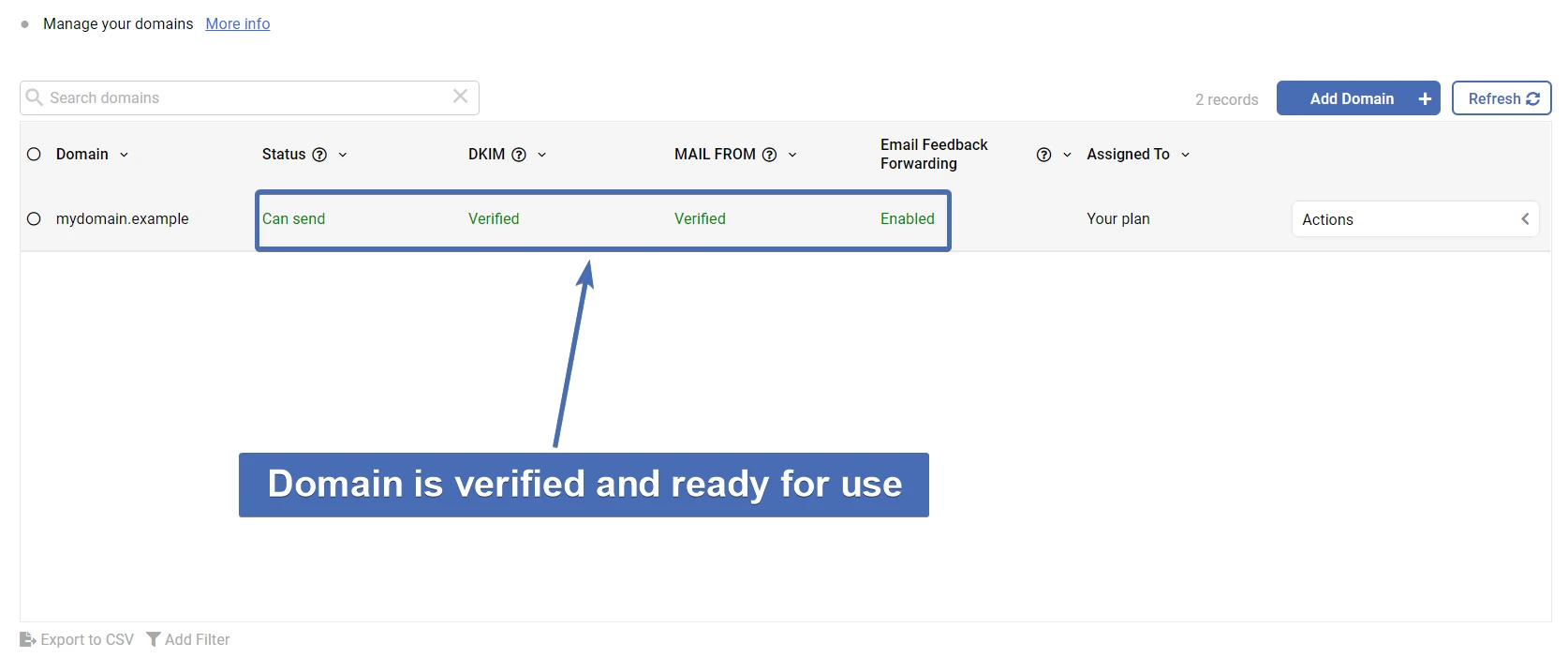This screenshot has width=1568, height=658.
Task: Open the Domain column sort chevron
Action: 124,155
